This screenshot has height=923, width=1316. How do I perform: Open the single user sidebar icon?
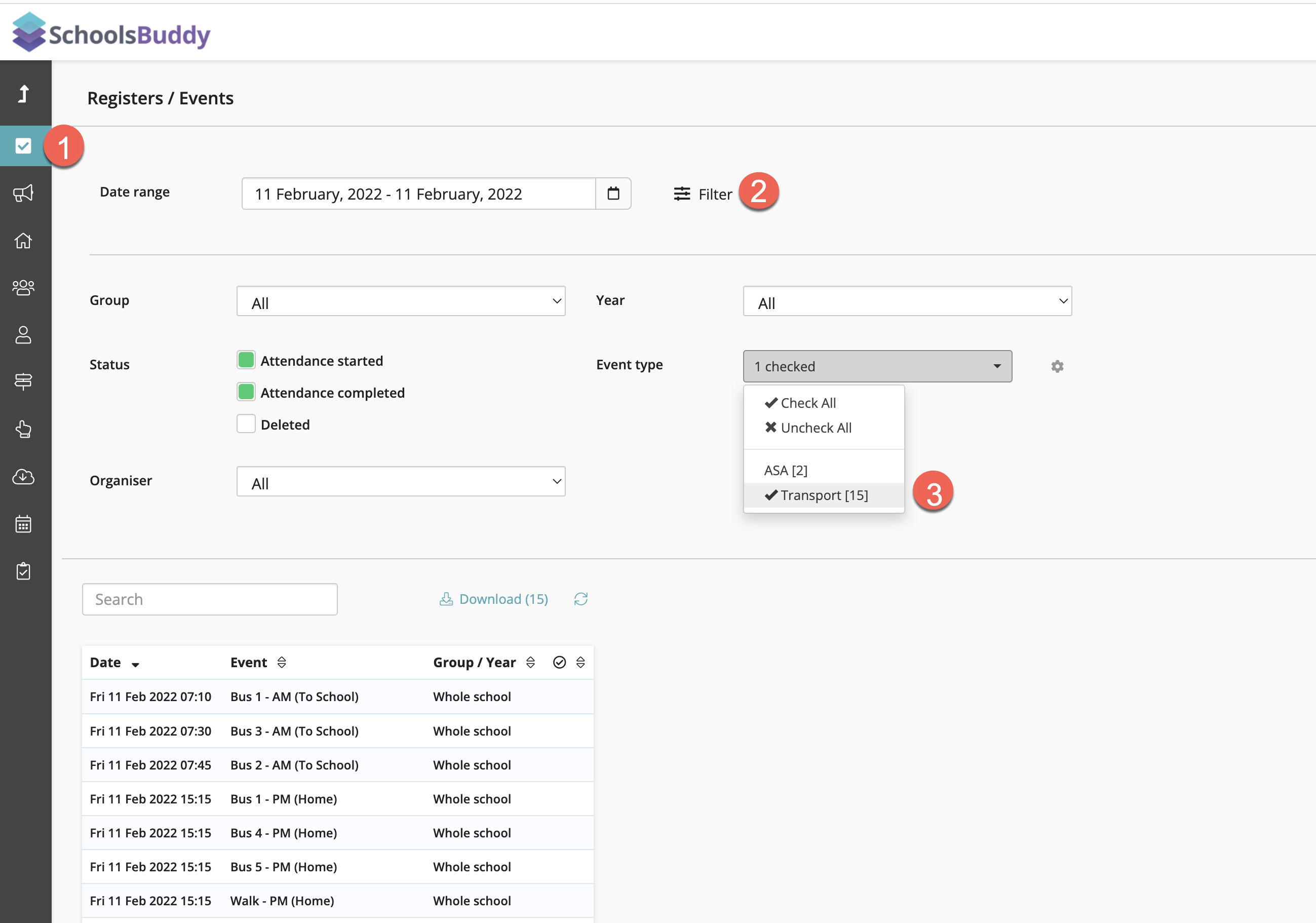click(x=23, y=335)
